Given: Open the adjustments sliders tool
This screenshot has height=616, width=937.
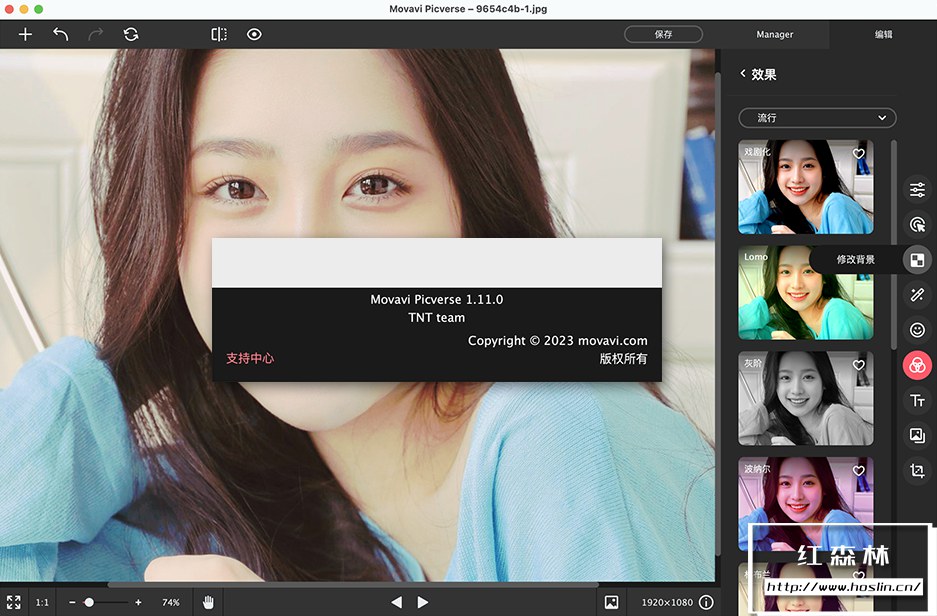Looking at the screenshot, I should tap(917, 190).
